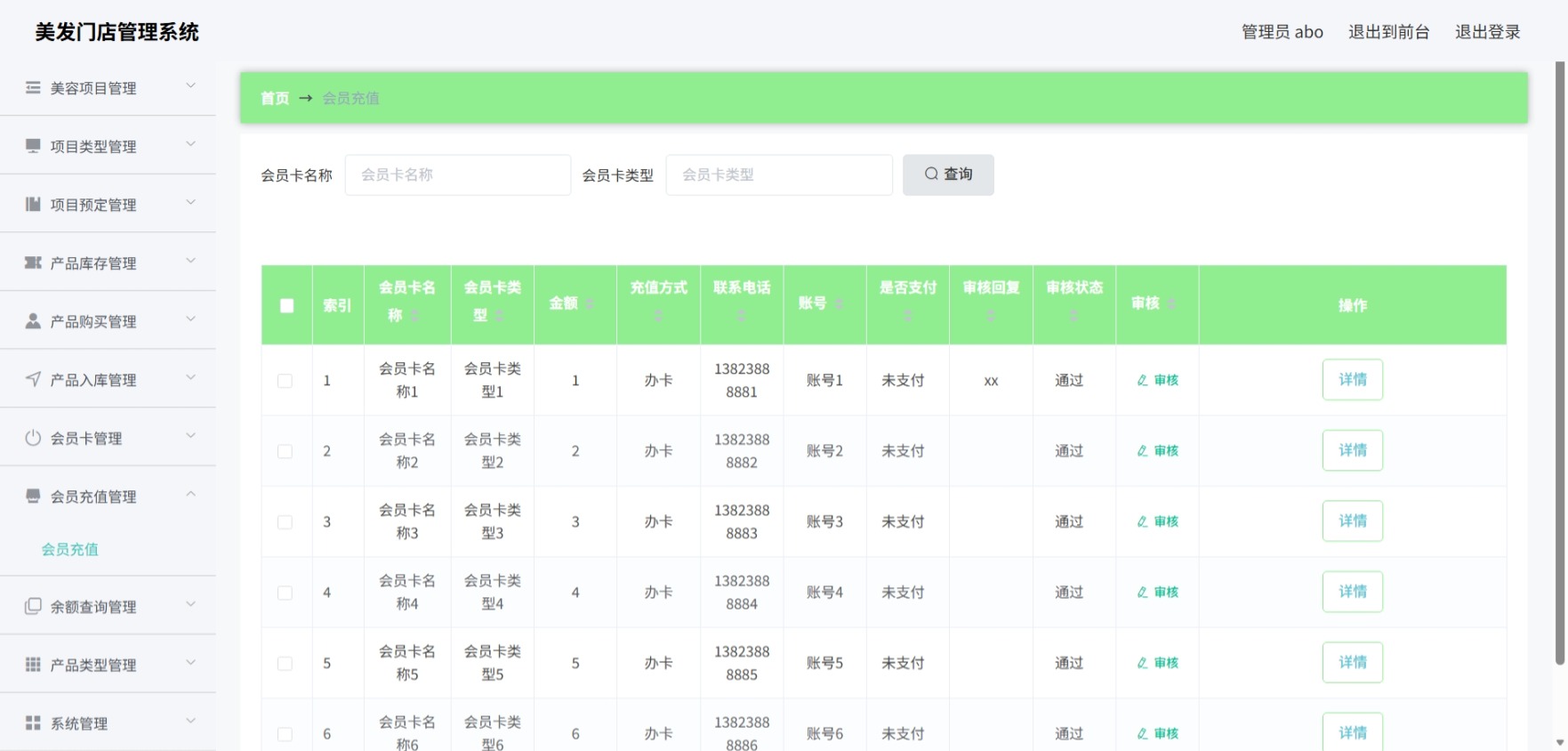This screenshot has width=1568, height=751.
Task: Expand 产品购买管理 chevron
Action: click(x=190, y=319)
